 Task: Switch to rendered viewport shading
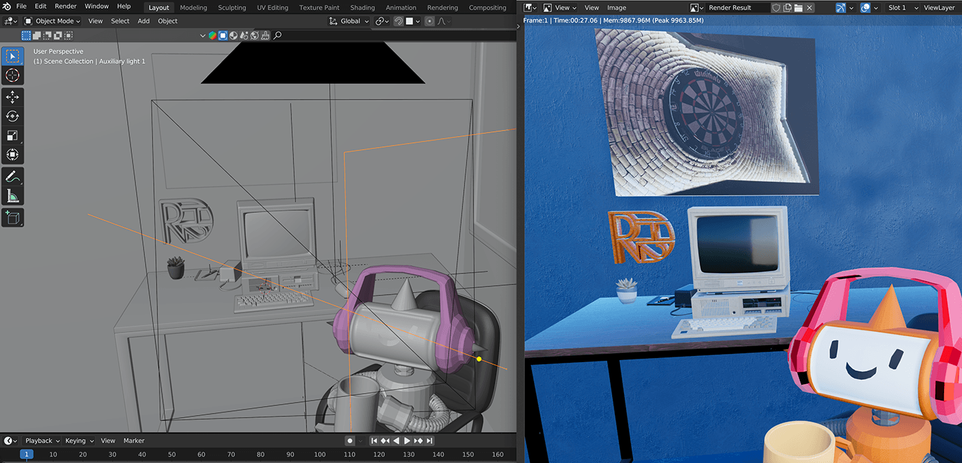pos(254,36)
